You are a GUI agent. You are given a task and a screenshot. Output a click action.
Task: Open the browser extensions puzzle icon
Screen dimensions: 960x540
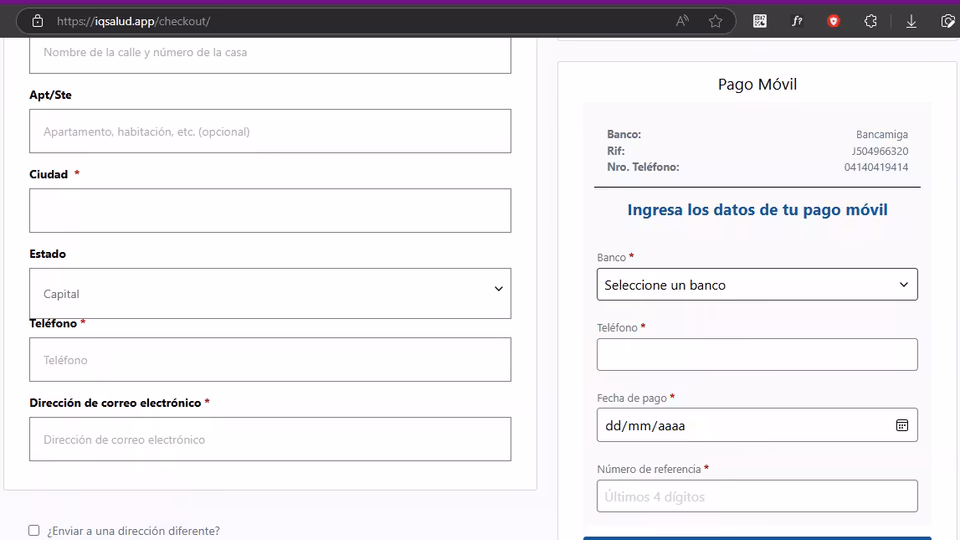pos(871,21)
